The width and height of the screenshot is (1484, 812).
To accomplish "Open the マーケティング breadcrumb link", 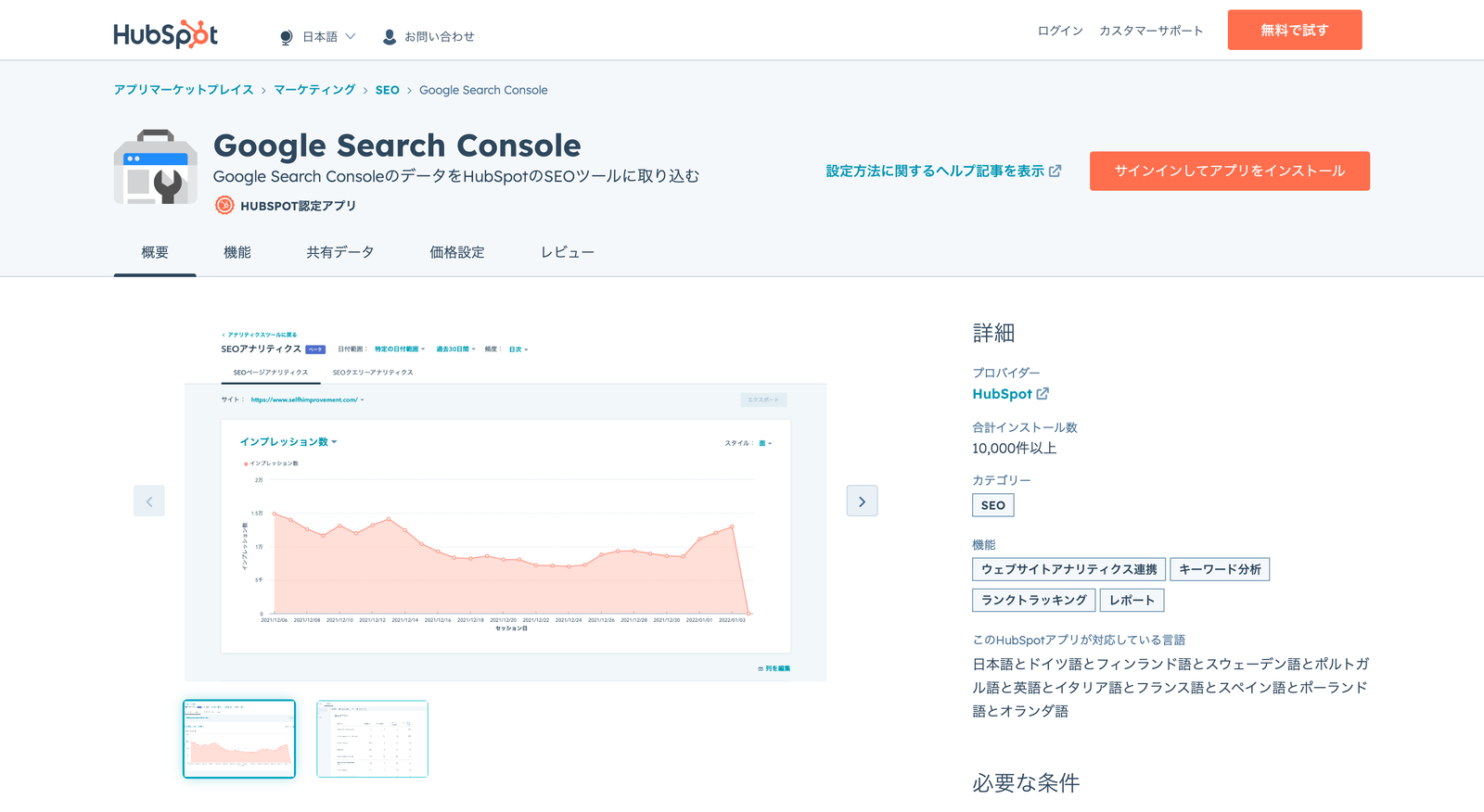I will click(314, 90).
